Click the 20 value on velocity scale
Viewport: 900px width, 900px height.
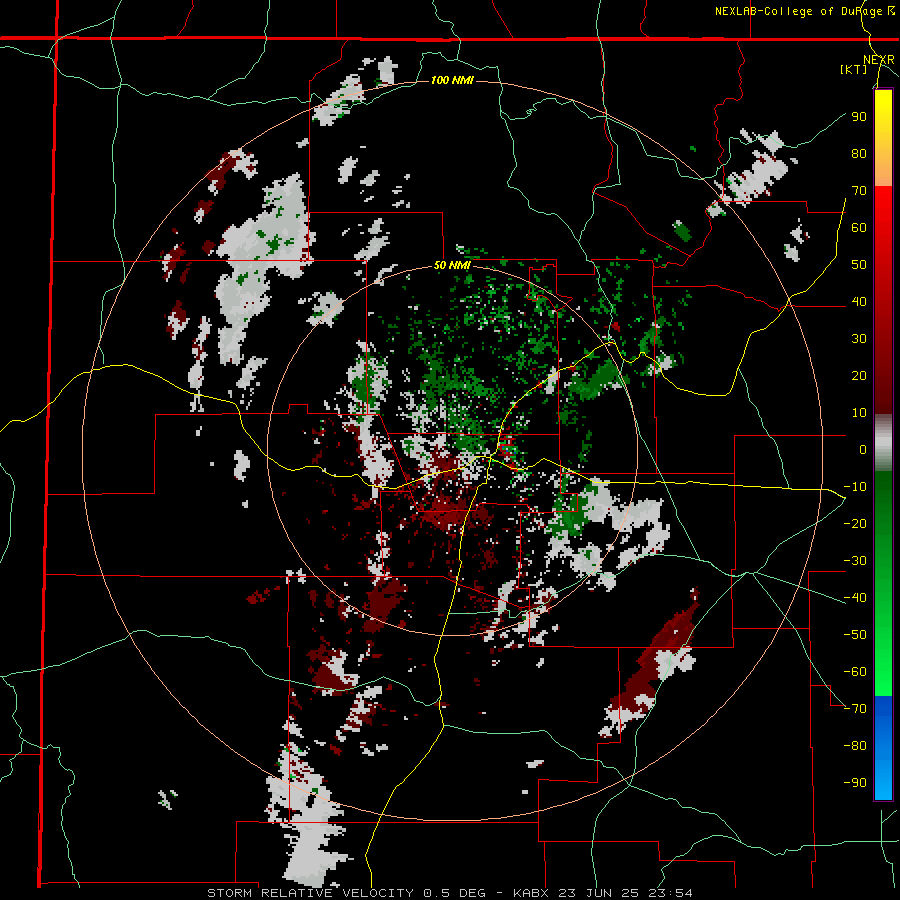tap(859, 375)
